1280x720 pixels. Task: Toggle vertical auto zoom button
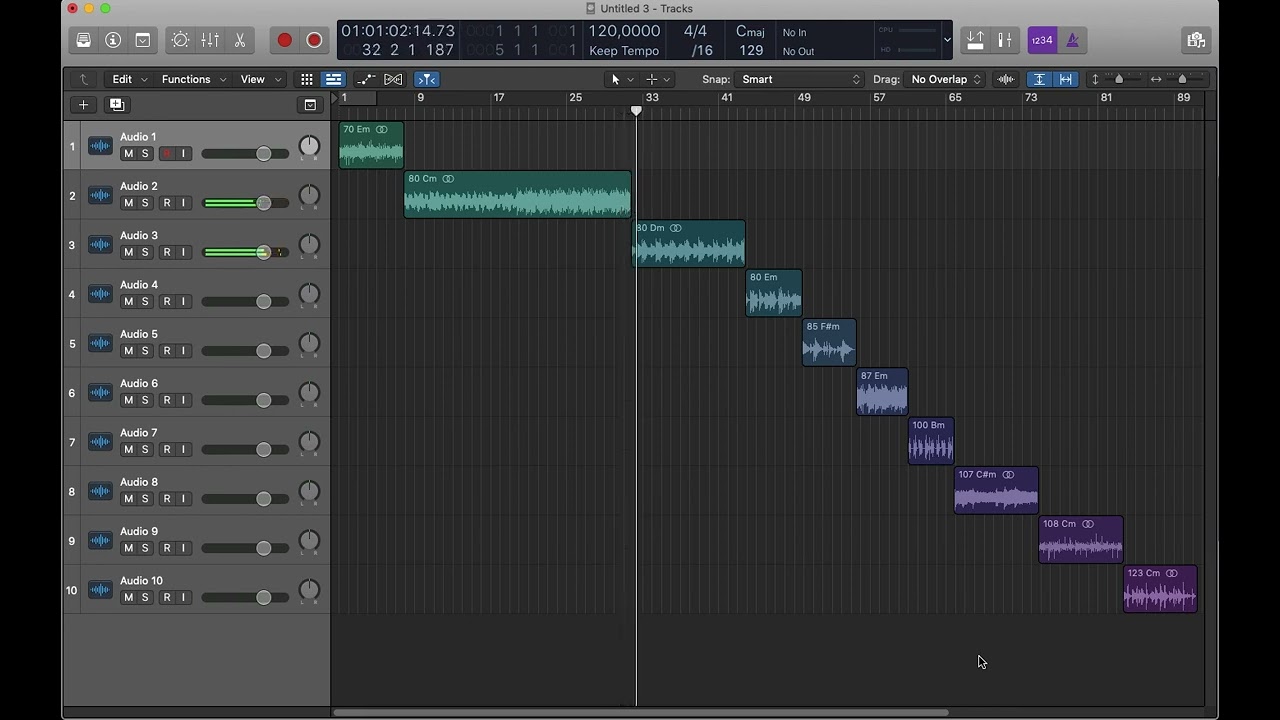(x=1040, y=79)
